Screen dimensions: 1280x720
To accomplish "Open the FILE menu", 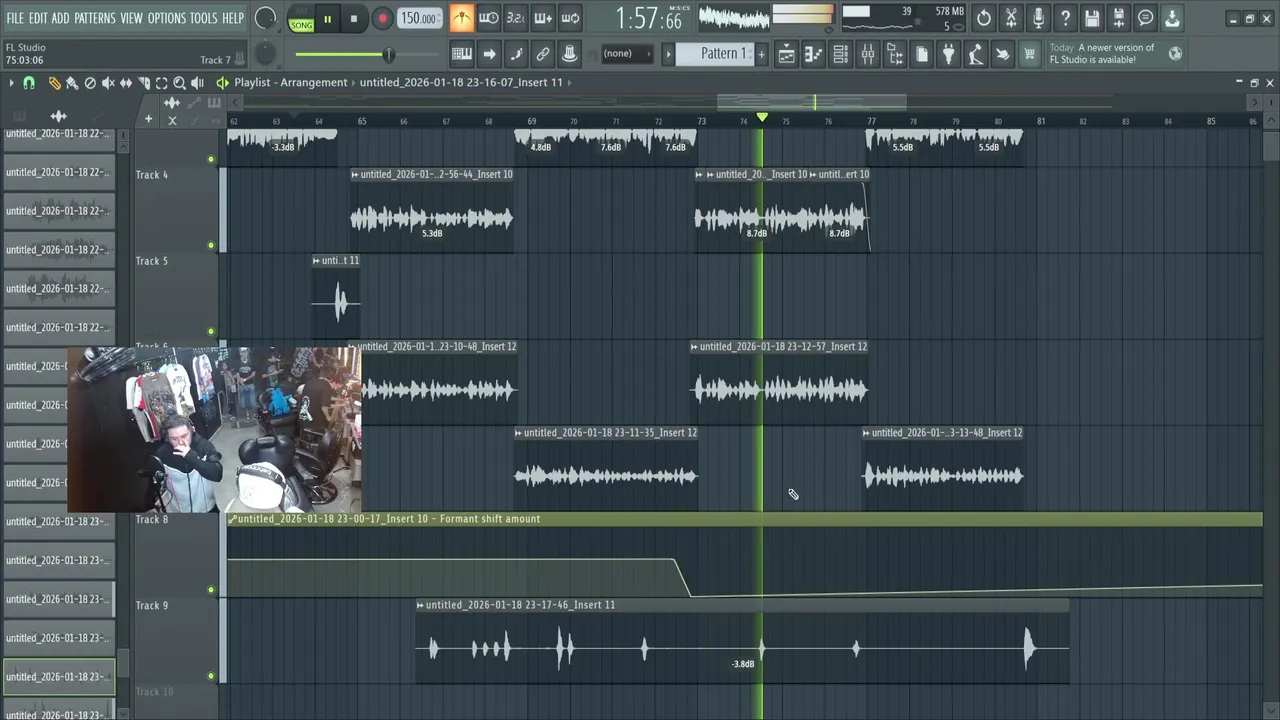I will [x=15, y=18].
